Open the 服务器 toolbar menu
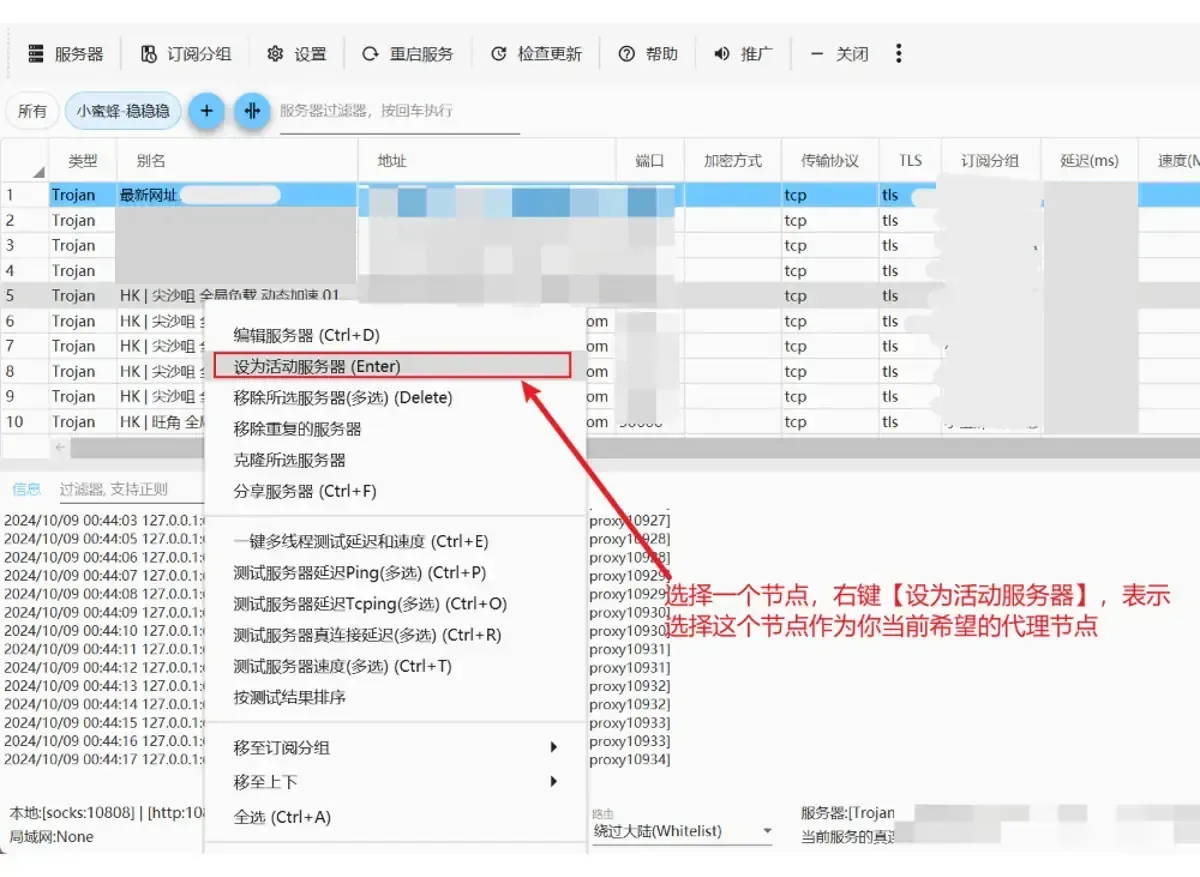Screen dimensions: 1200x877 tap(65, 54)
